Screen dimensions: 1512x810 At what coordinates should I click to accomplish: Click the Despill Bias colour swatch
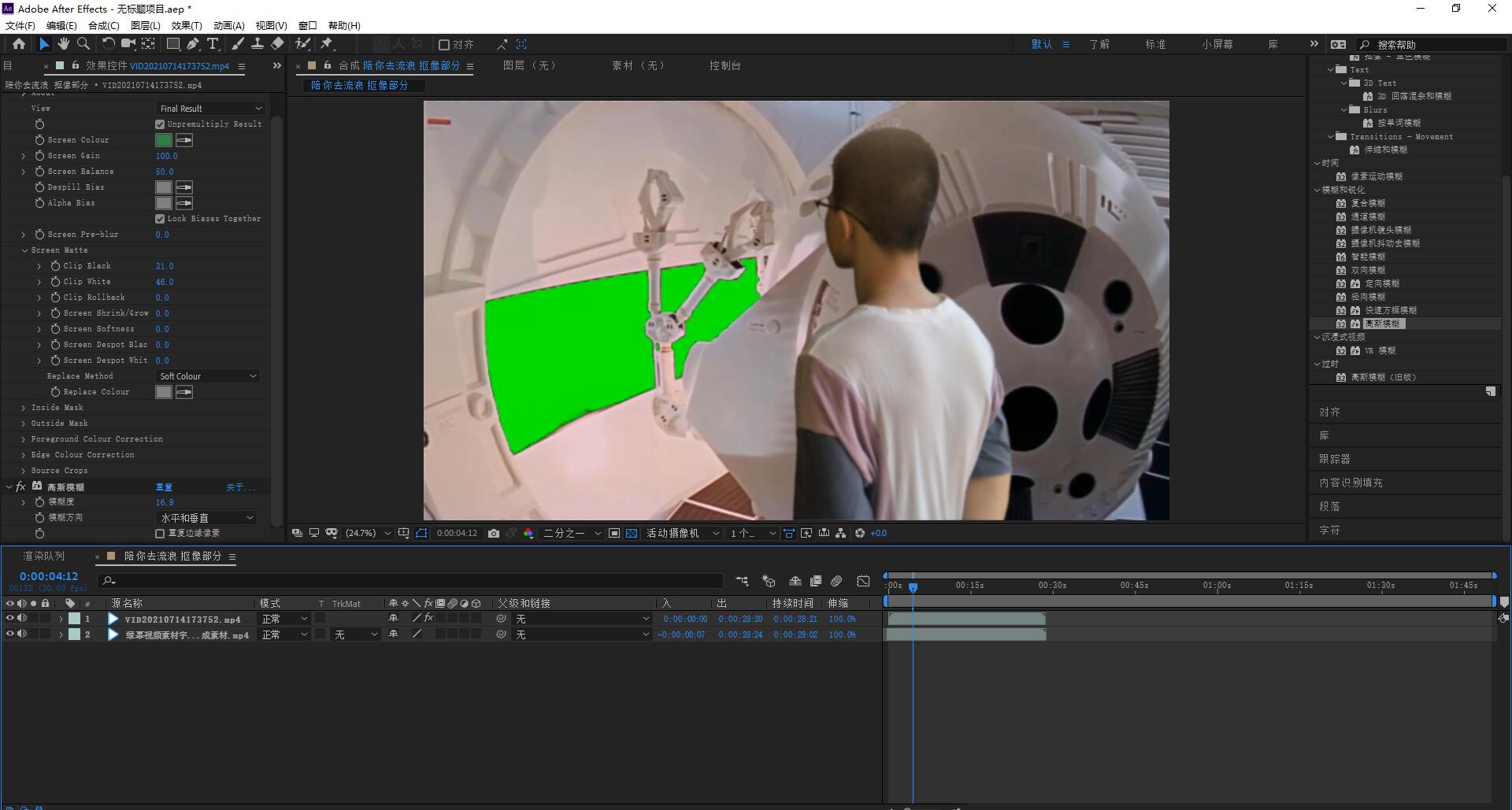pyautogui.click(x=164, y=187)
